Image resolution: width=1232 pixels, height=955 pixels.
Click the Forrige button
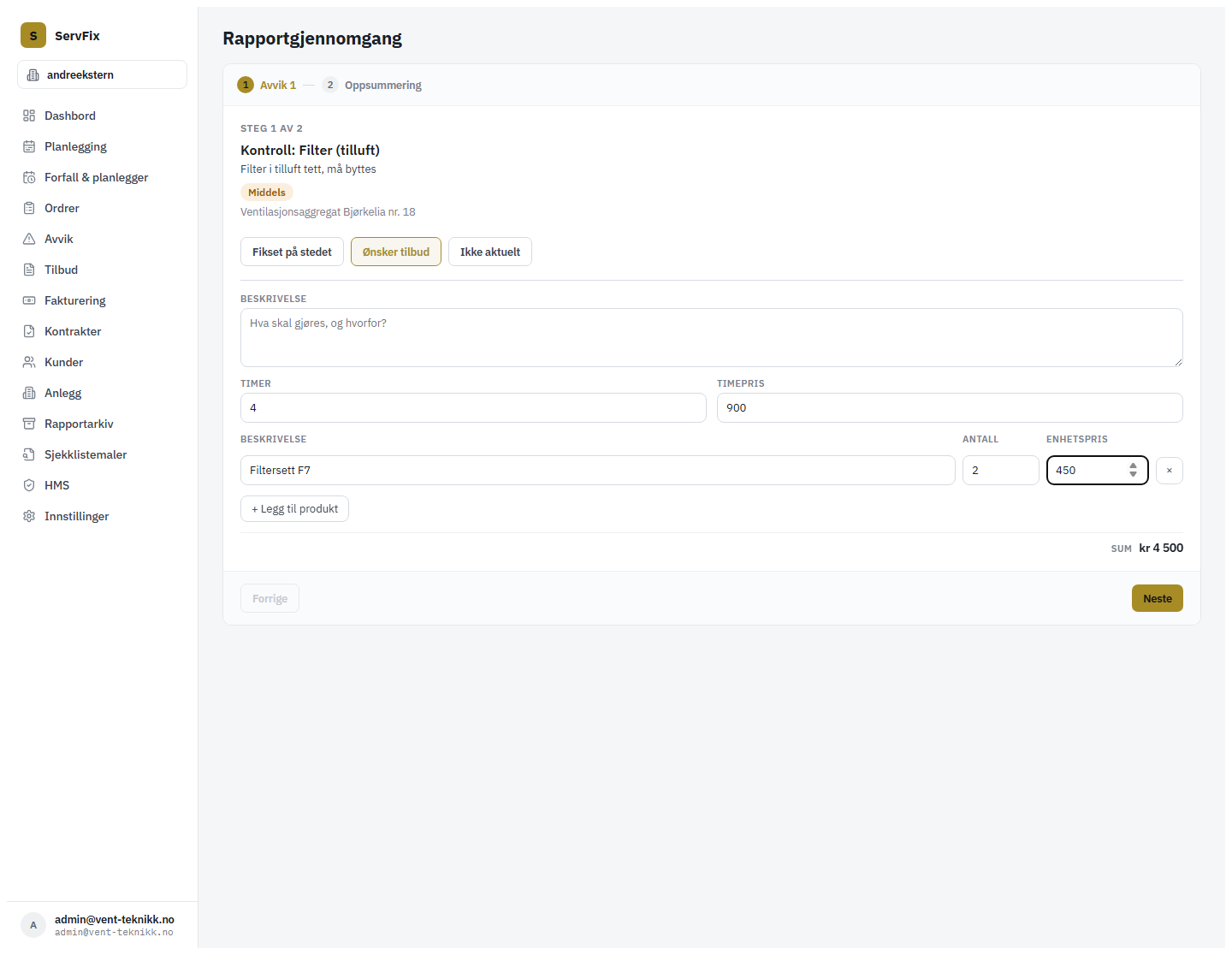[269, 598]
